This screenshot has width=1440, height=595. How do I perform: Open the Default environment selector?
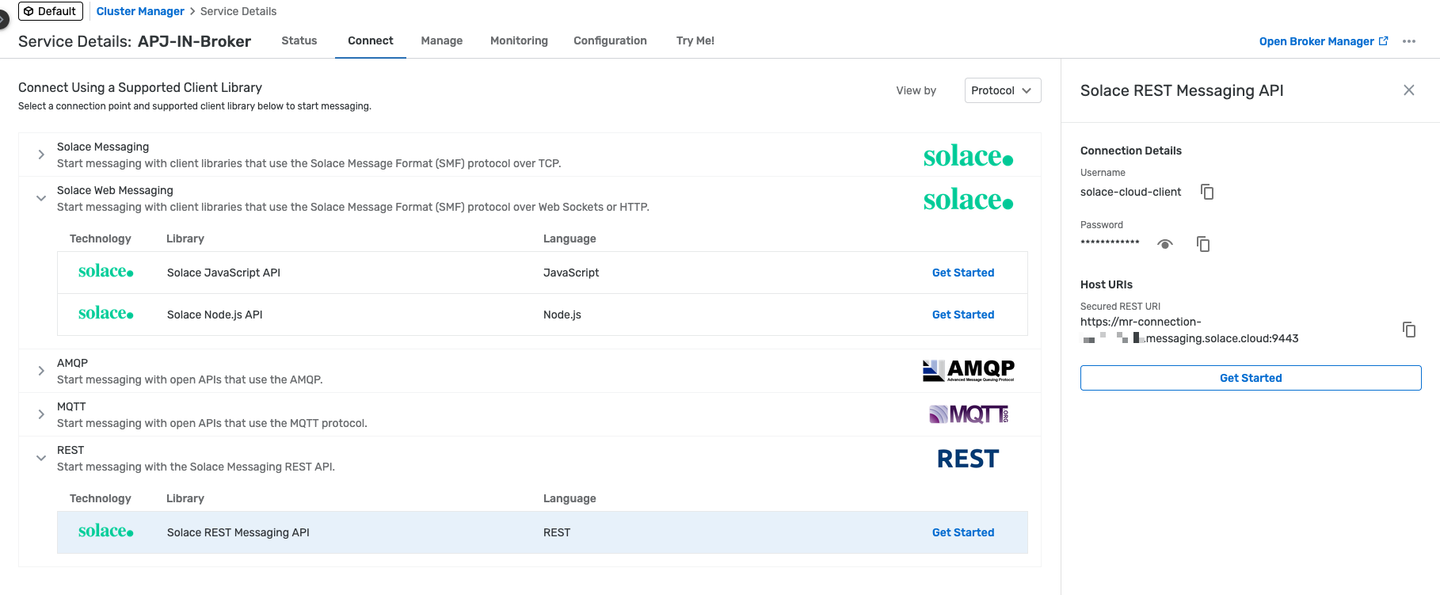pyautogui.click(x=50, y=11)
